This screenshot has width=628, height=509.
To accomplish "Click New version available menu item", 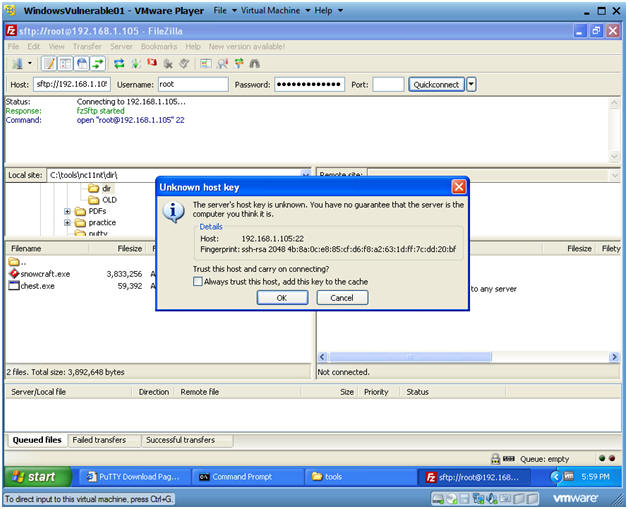I will [247, 46].
